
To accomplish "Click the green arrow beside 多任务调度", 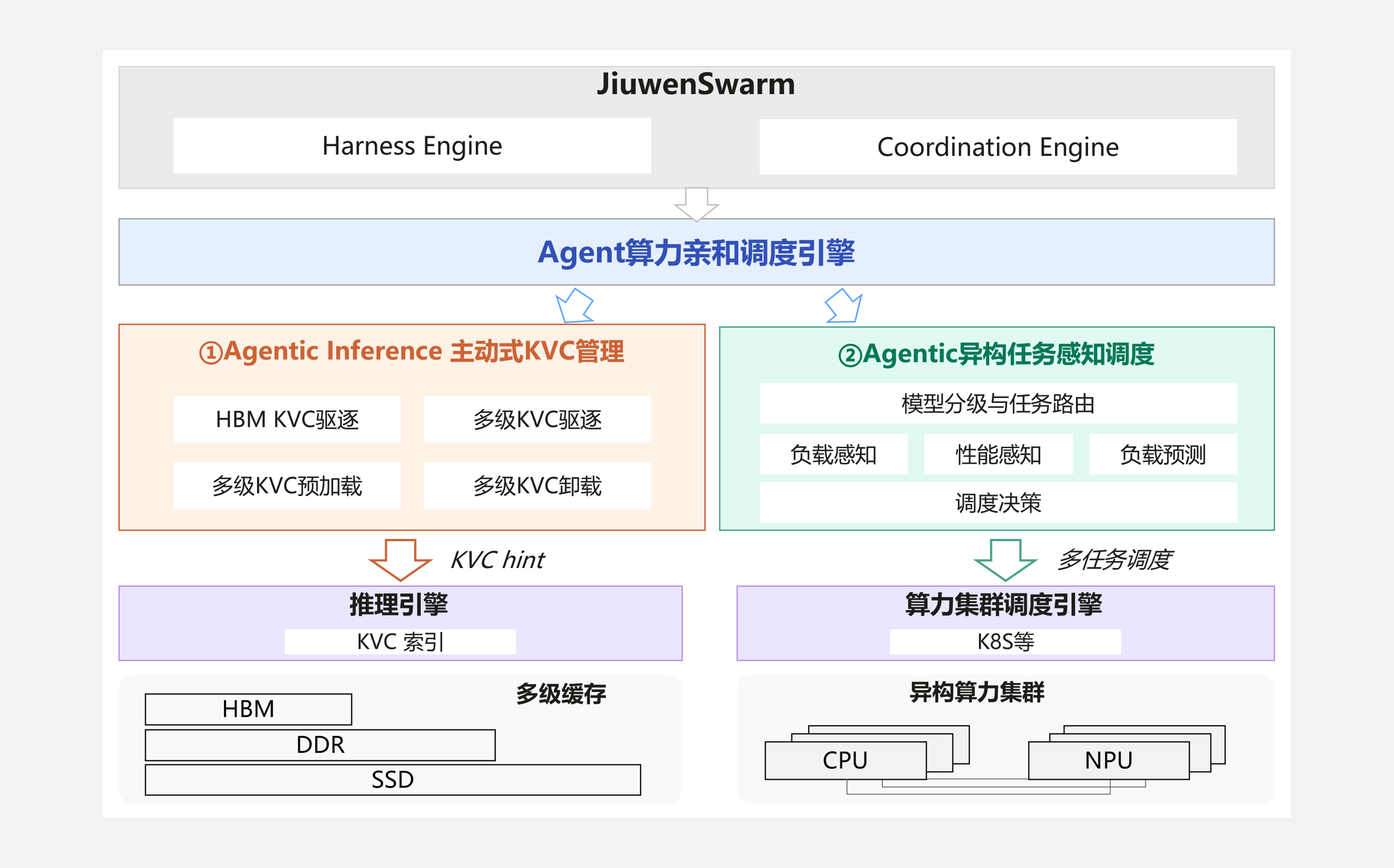I will 1005,560.
